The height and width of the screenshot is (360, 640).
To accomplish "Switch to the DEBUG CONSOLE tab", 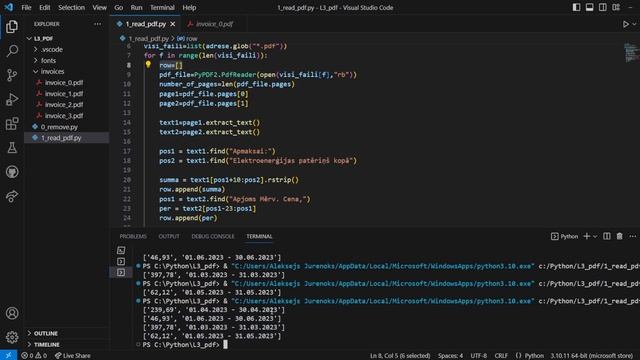I will coord(213,236).
